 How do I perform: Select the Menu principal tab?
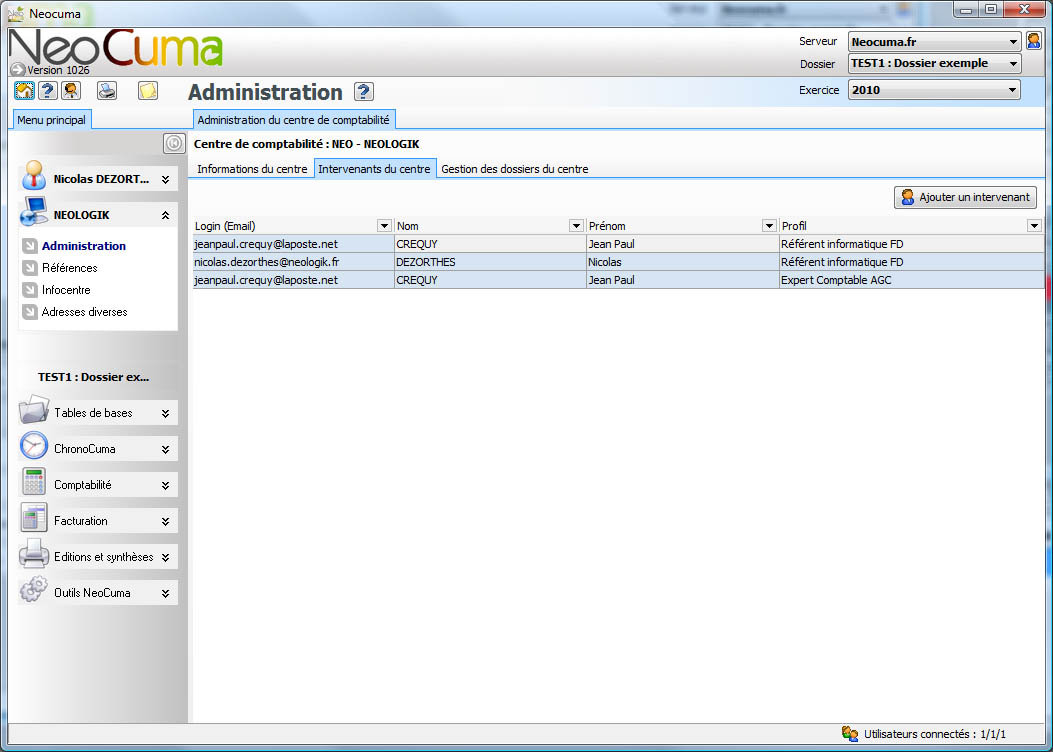click(52, 120)
